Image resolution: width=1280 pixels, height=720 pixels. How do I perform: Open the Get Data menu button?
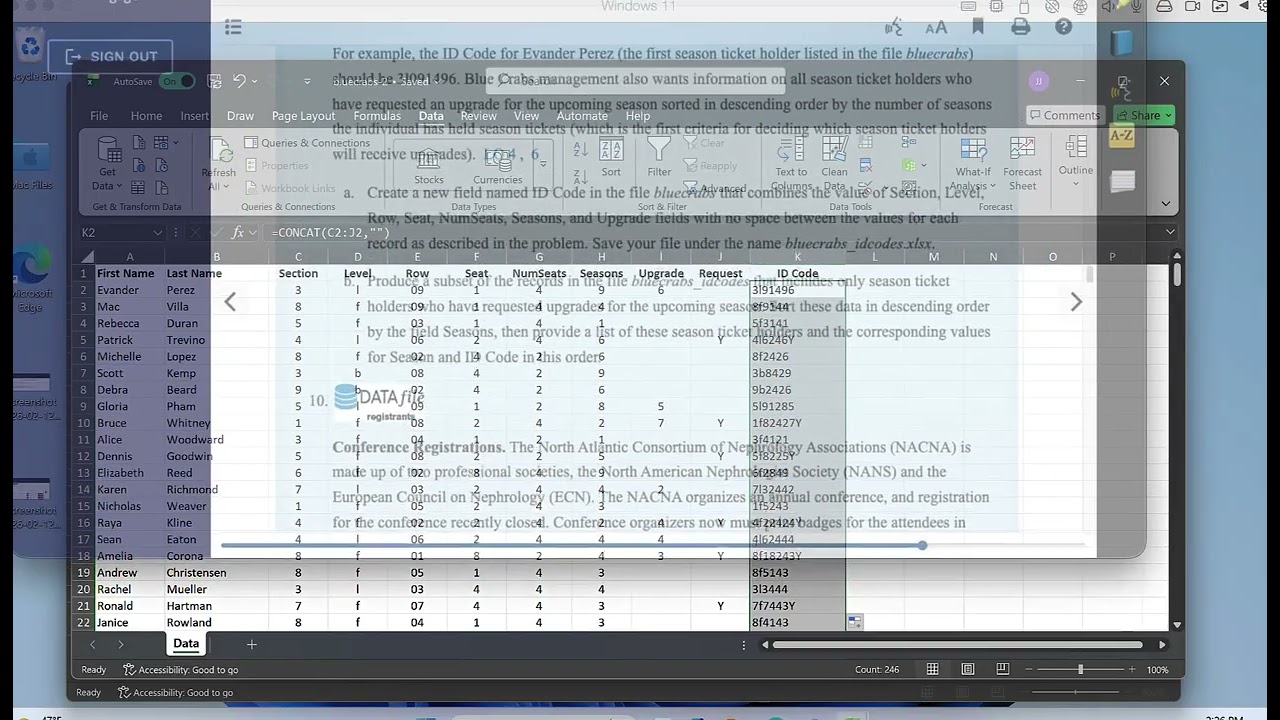pyautogui.click(x=107, y=165)
